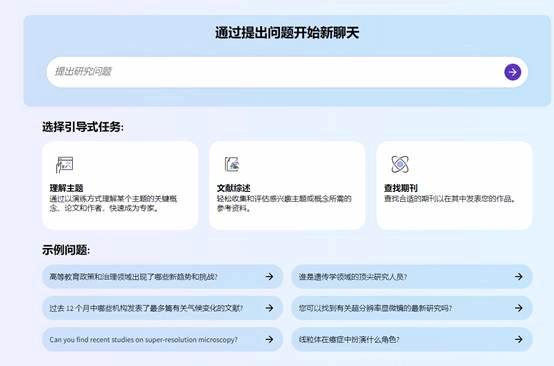Click arrow beside 线粒体 cancer question
The width and height of the screenshot is (554, 366).
click(519, 340)
